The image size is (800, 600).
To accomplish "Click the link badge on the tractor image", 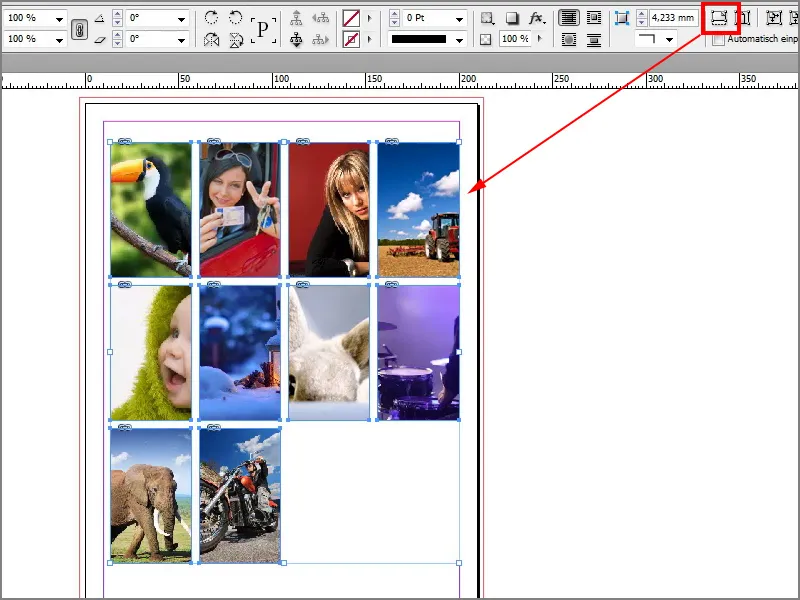I will 391,141.
